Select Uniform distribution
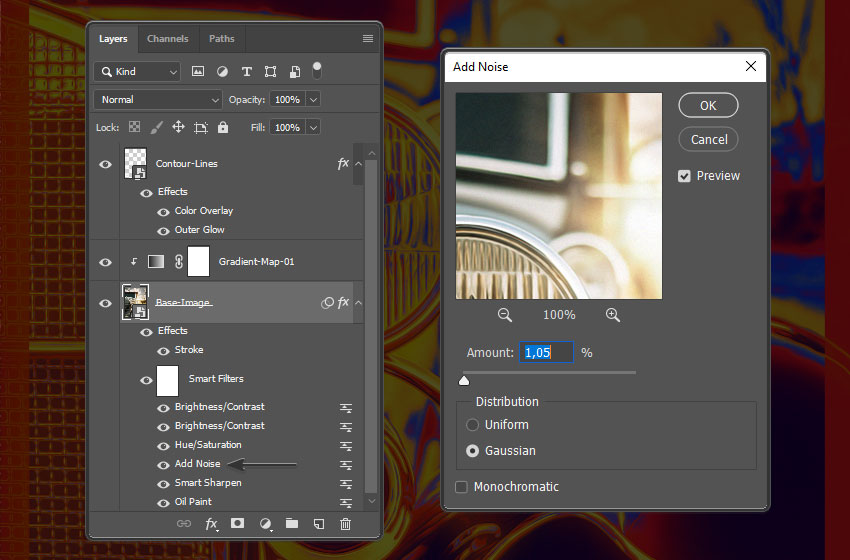The height and width of the screenshot is (560, 850). point(473,424)
